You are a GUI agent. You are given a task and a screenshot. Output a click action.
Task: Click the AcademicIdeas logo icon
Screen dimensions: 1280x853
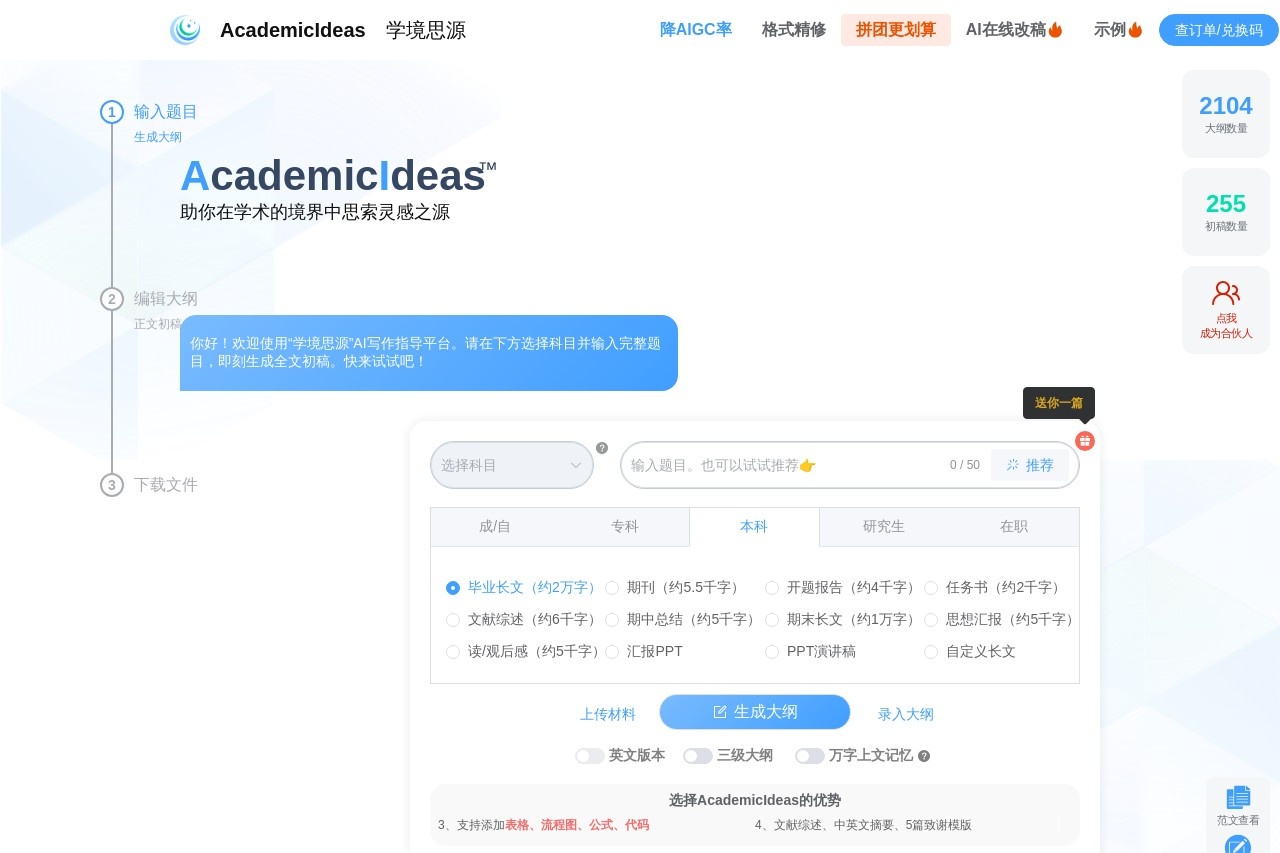pos(185,30)
